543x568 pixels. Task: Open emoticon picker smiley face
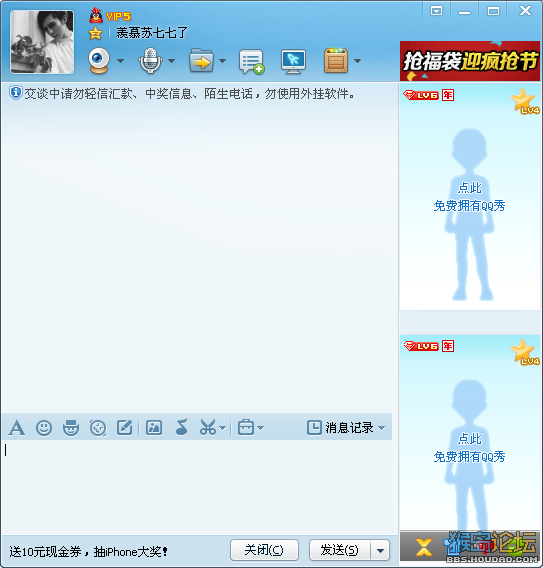point(44,428)
